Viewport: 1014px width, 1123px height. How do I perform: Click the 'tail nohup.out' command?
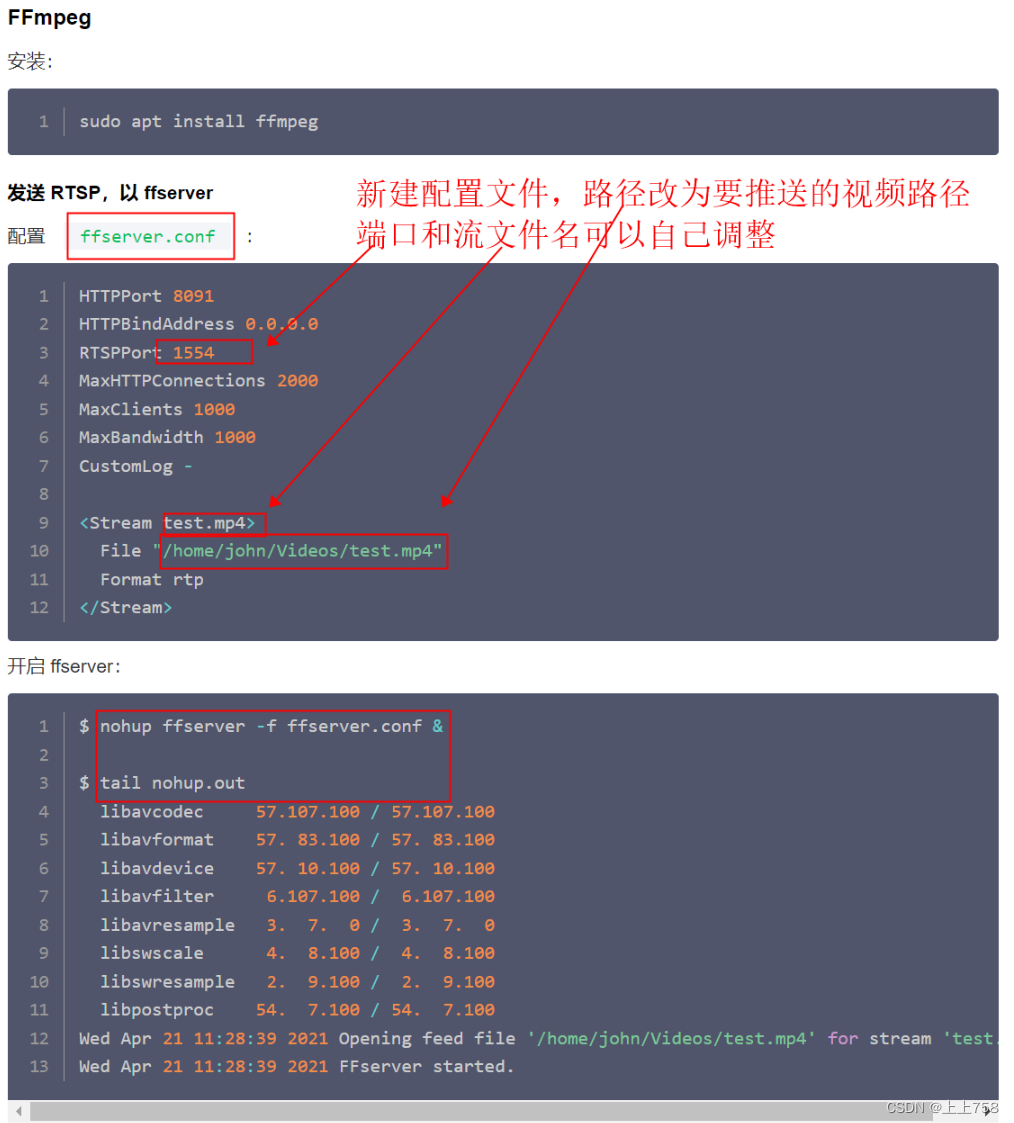pyautogui.click(x=172, y=783)
